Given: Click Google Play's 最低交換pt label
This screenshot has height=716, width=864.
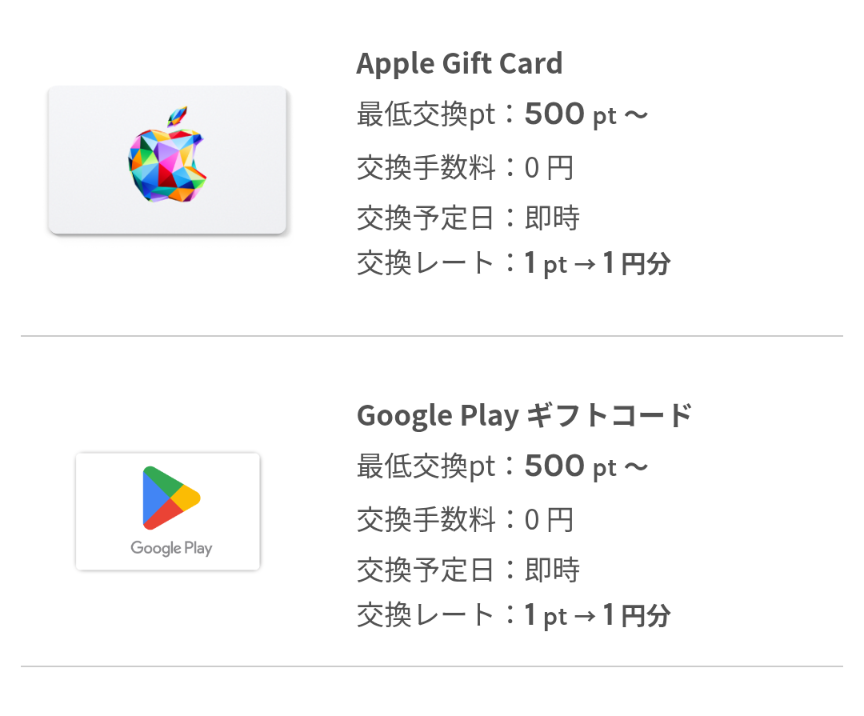Looking at the screenshot, I should [x=426, y=466].
